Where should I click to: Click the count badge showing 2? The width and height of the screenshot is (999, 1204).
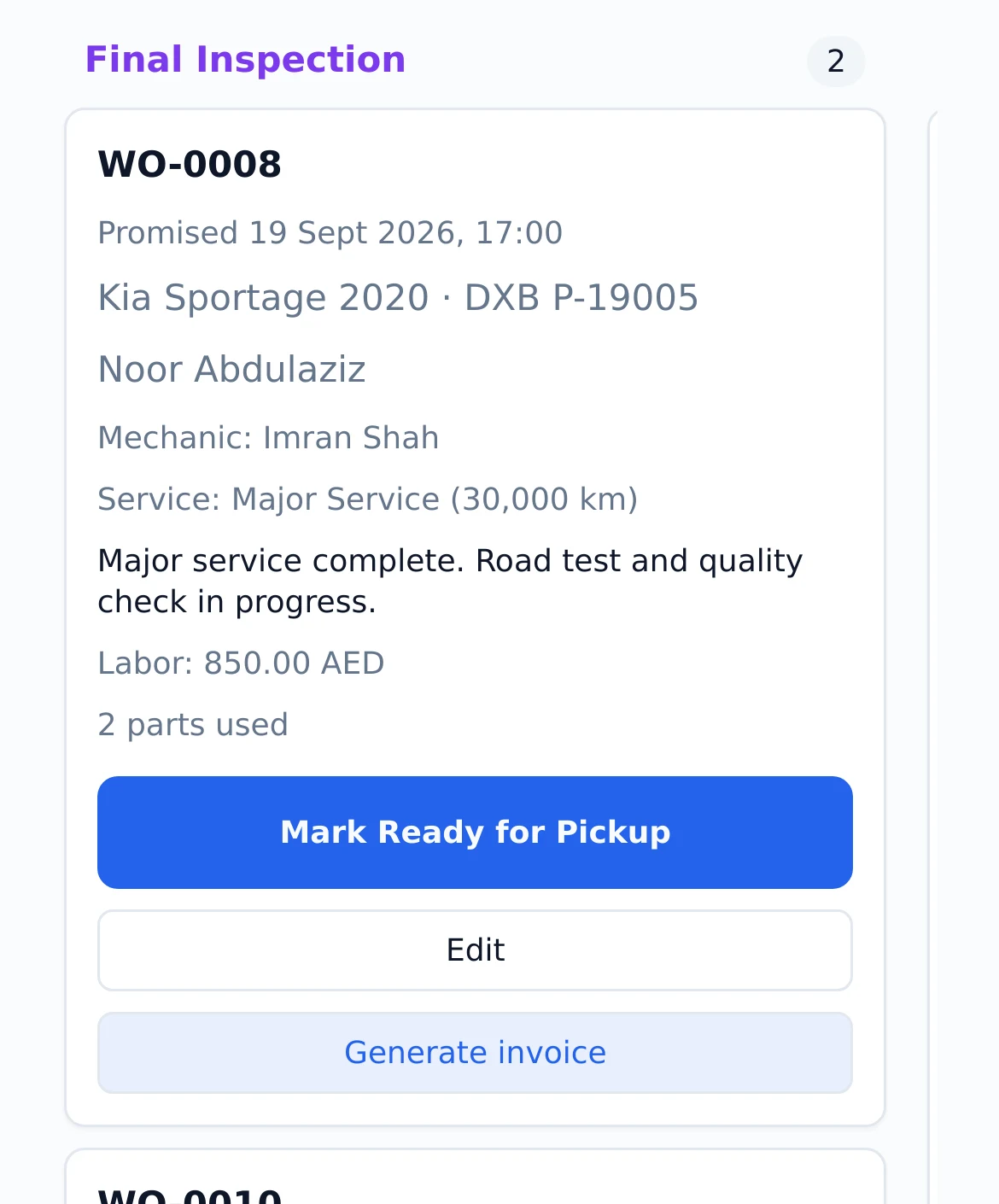coord(836,61)
